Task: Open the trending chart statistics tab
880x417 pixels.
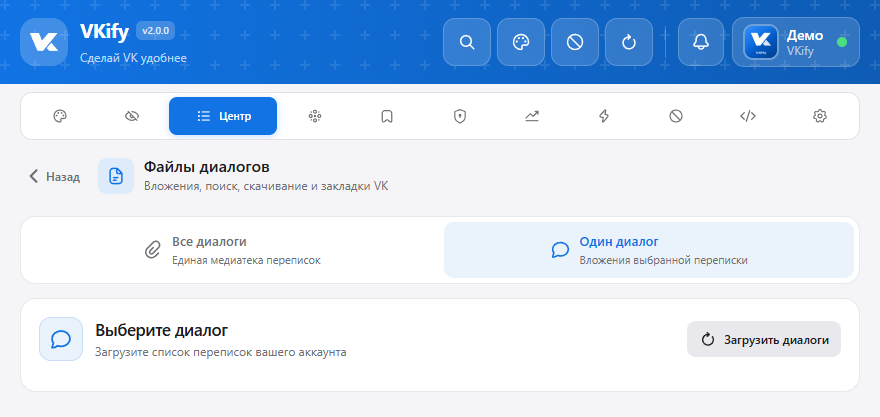Action: tap(531, 116)
